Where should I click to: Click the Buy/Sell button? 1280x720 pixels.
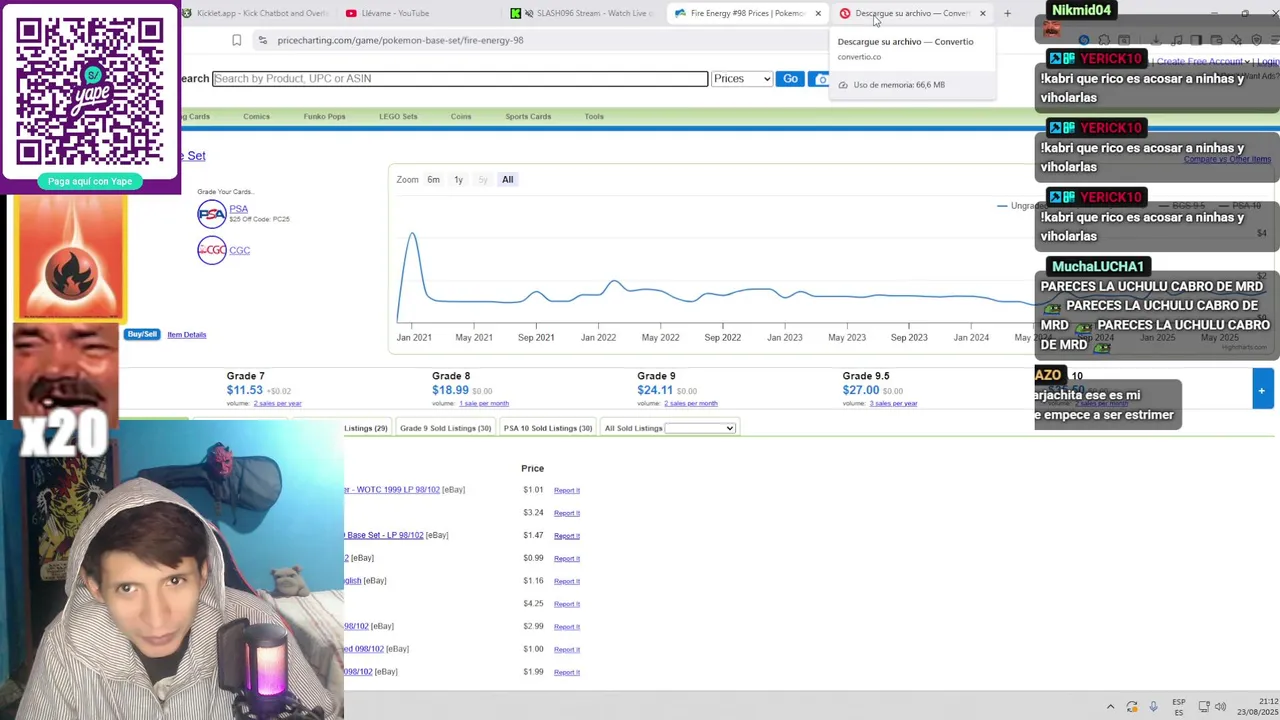pos(142,334)
